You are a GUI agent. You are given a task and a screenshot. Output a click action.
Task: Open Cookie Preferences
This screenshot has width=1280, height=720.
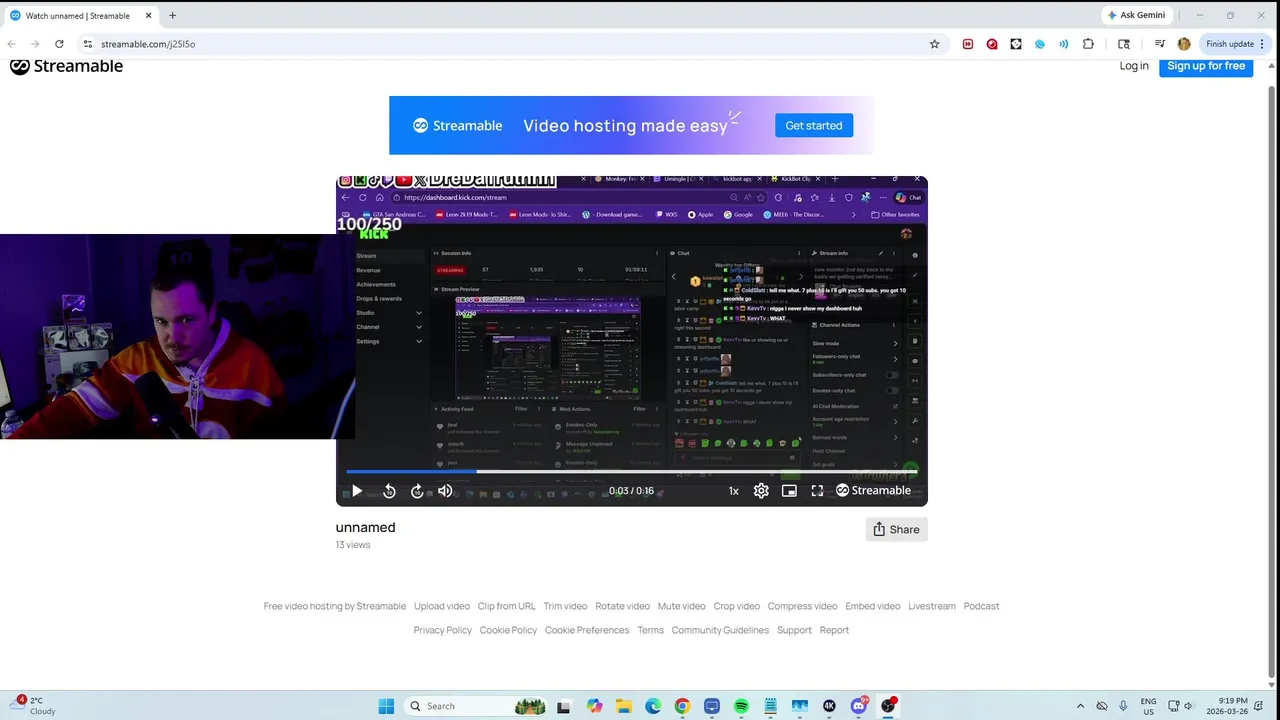click(587, 630)
